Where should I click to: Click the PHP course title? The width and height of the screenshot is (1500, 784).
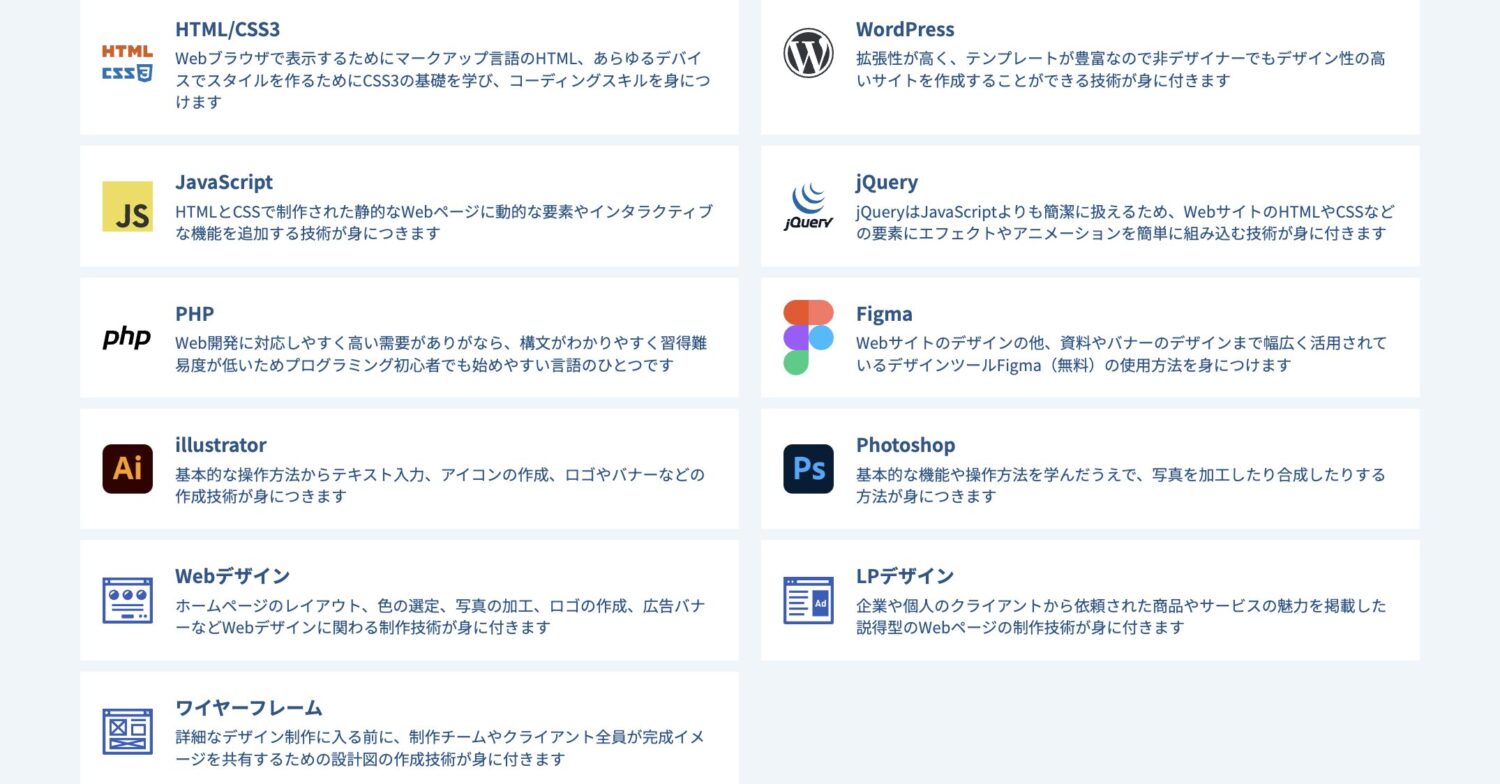pyautogui.click(x=195, y=313)
